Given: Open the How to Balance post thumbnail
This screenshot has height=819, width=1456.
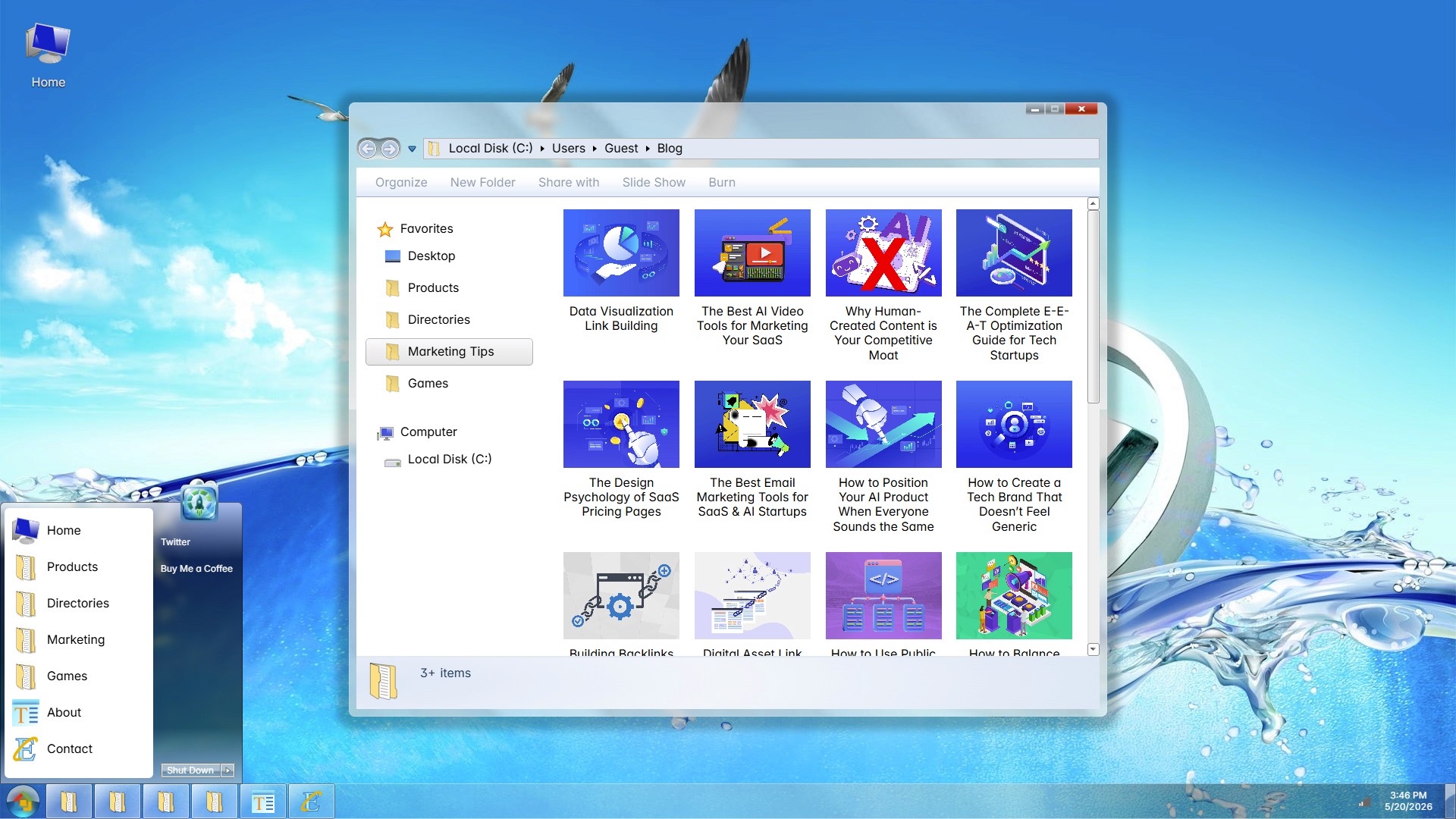Looking at the screenshot, I should coord(1014,595).
